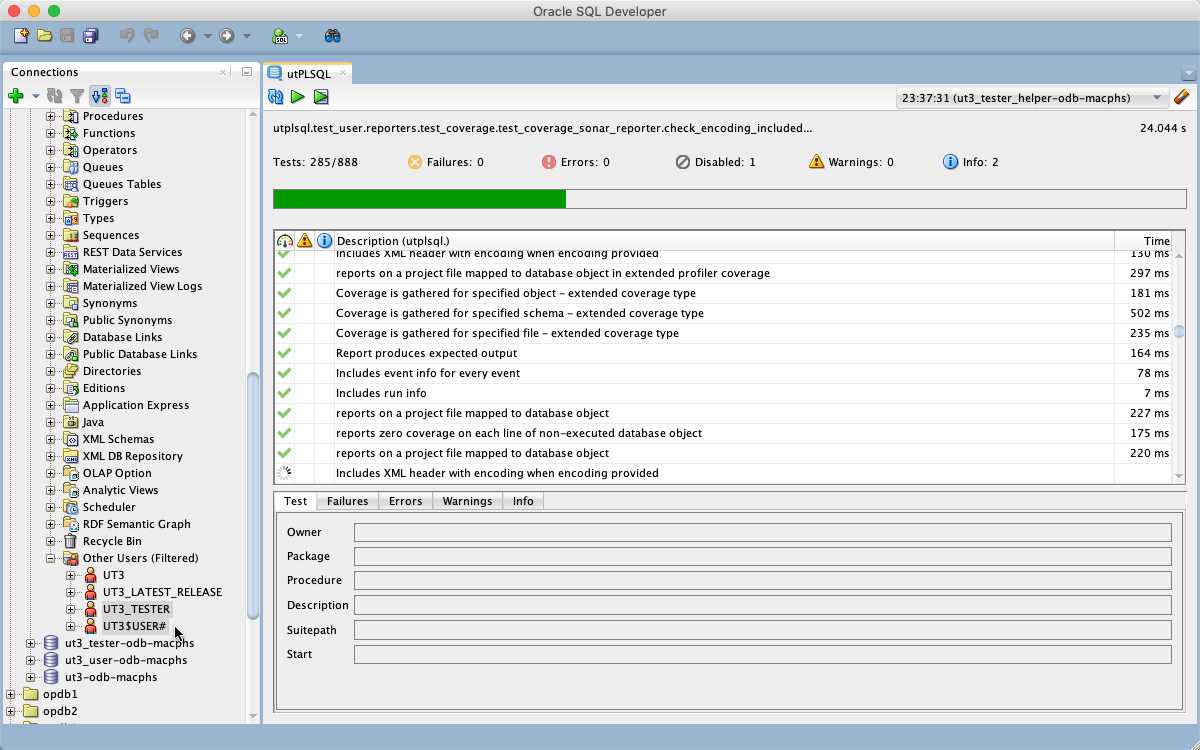Expand the UT3 user node
Image resolution: width=1200 pixels, height=750 pixels.
71,575
